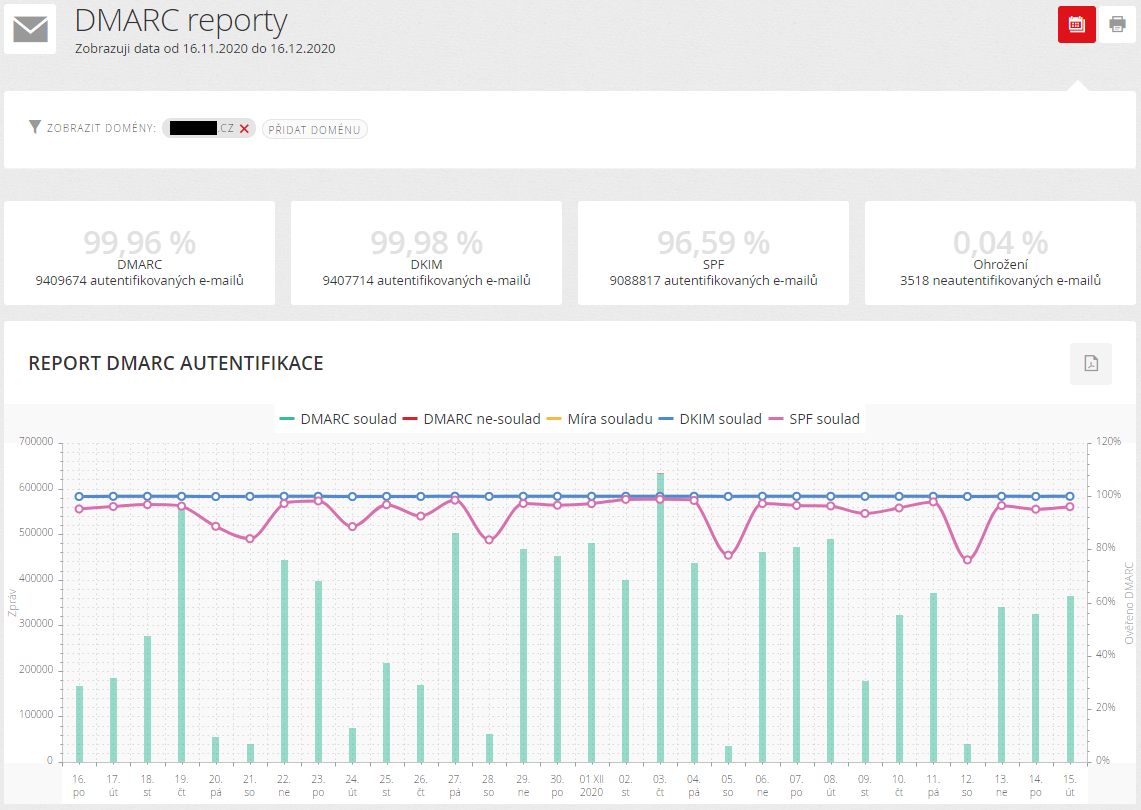Click the bar for 19. čt

(x=182, y=633)
